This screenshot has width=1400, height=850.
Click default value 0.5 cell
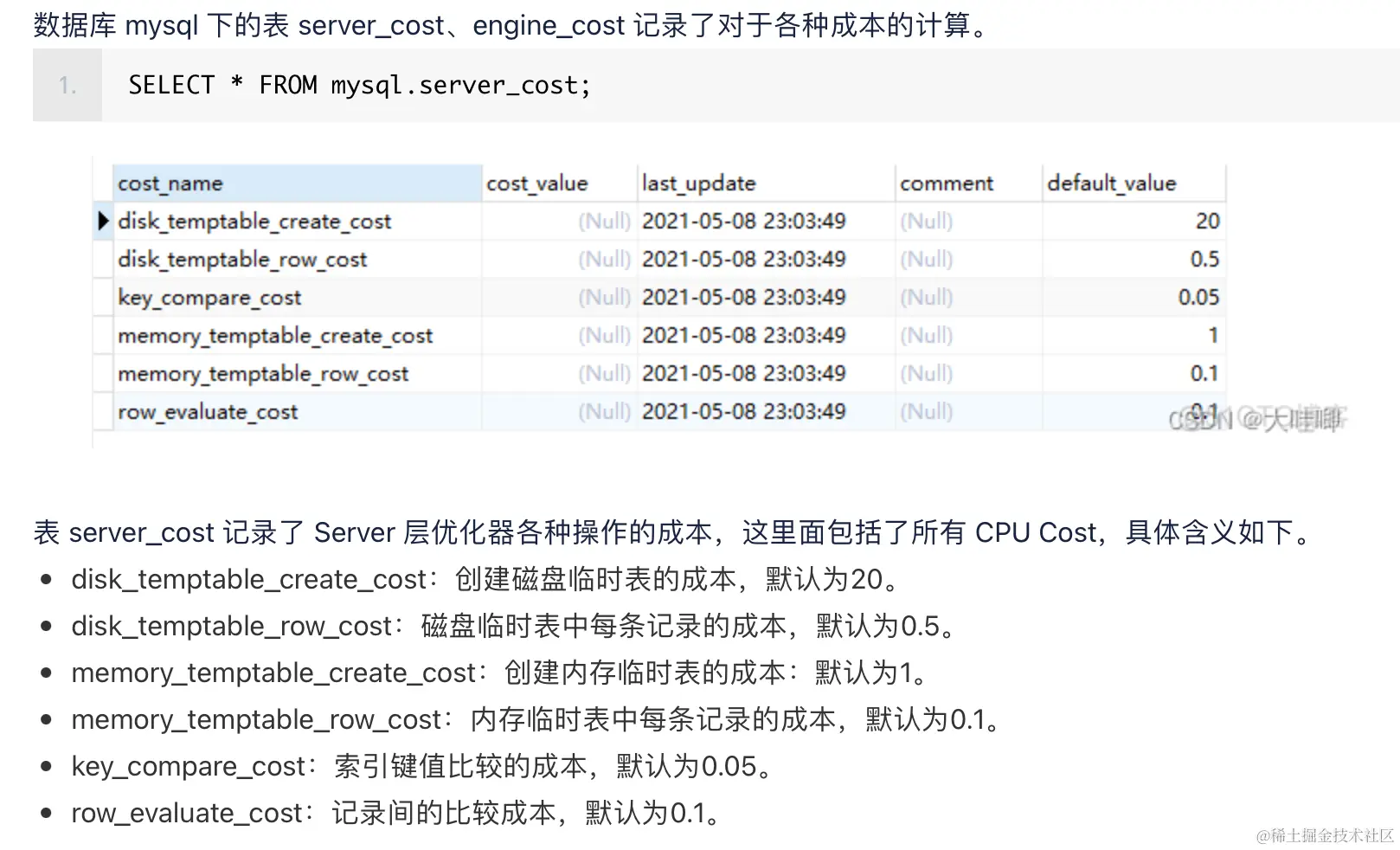tap(1133, 260)
